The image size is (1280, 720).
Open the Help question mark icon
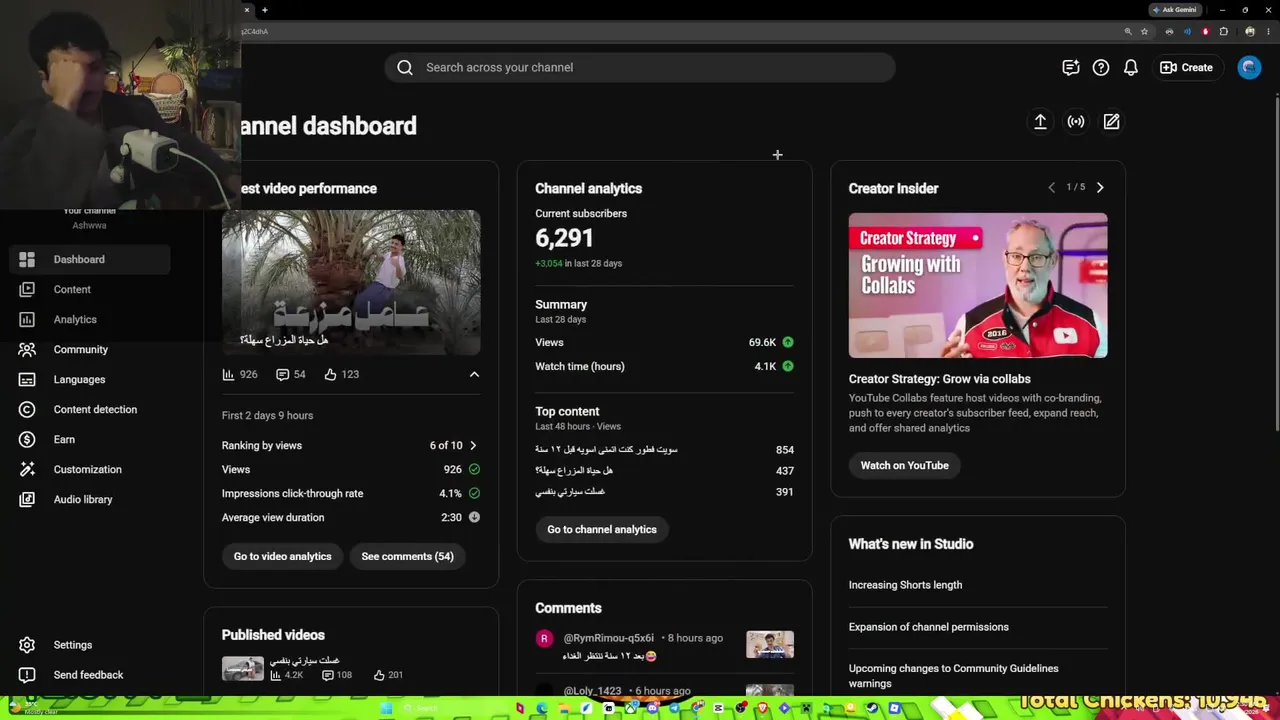point(1101,67)
